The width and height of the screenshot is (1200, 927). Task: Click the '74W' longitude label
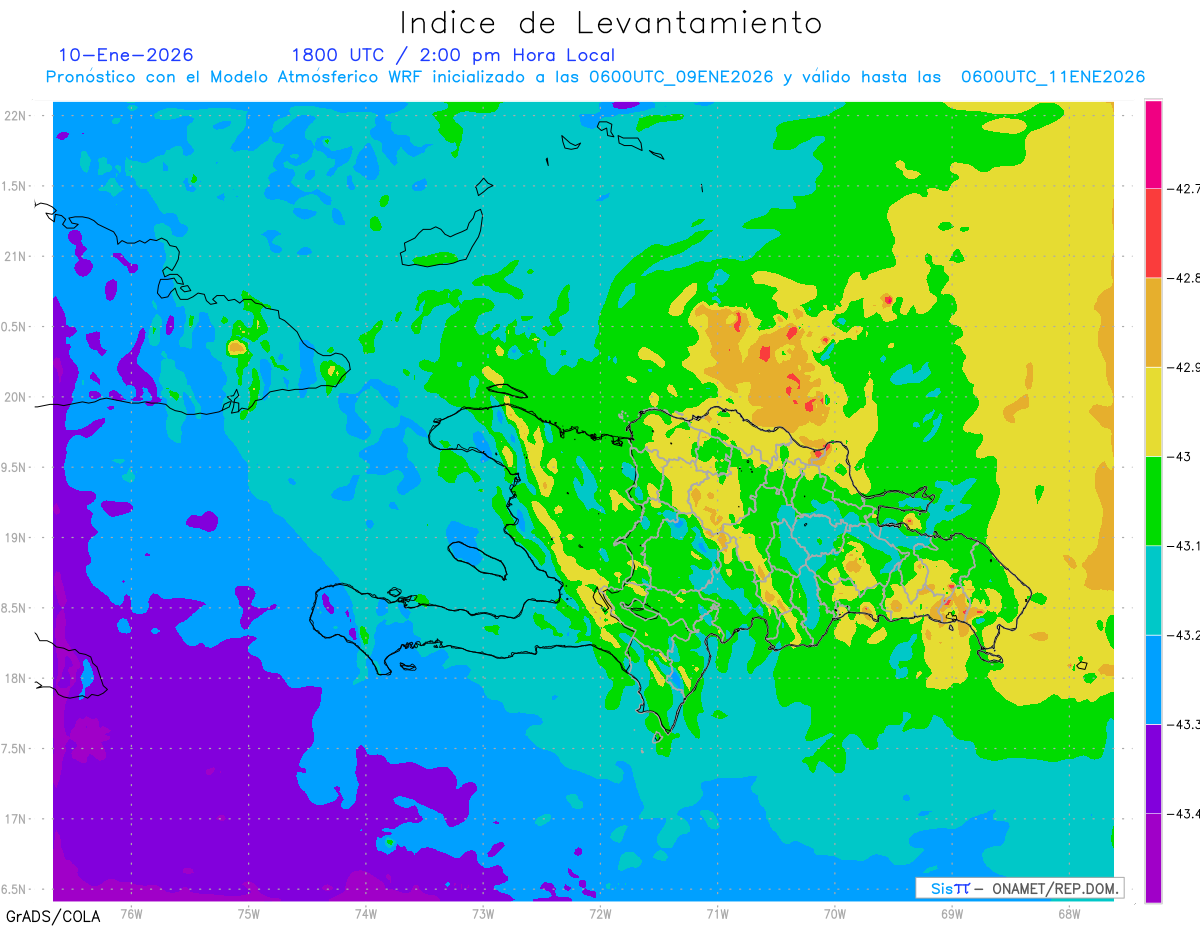click(x=366, y=913)
